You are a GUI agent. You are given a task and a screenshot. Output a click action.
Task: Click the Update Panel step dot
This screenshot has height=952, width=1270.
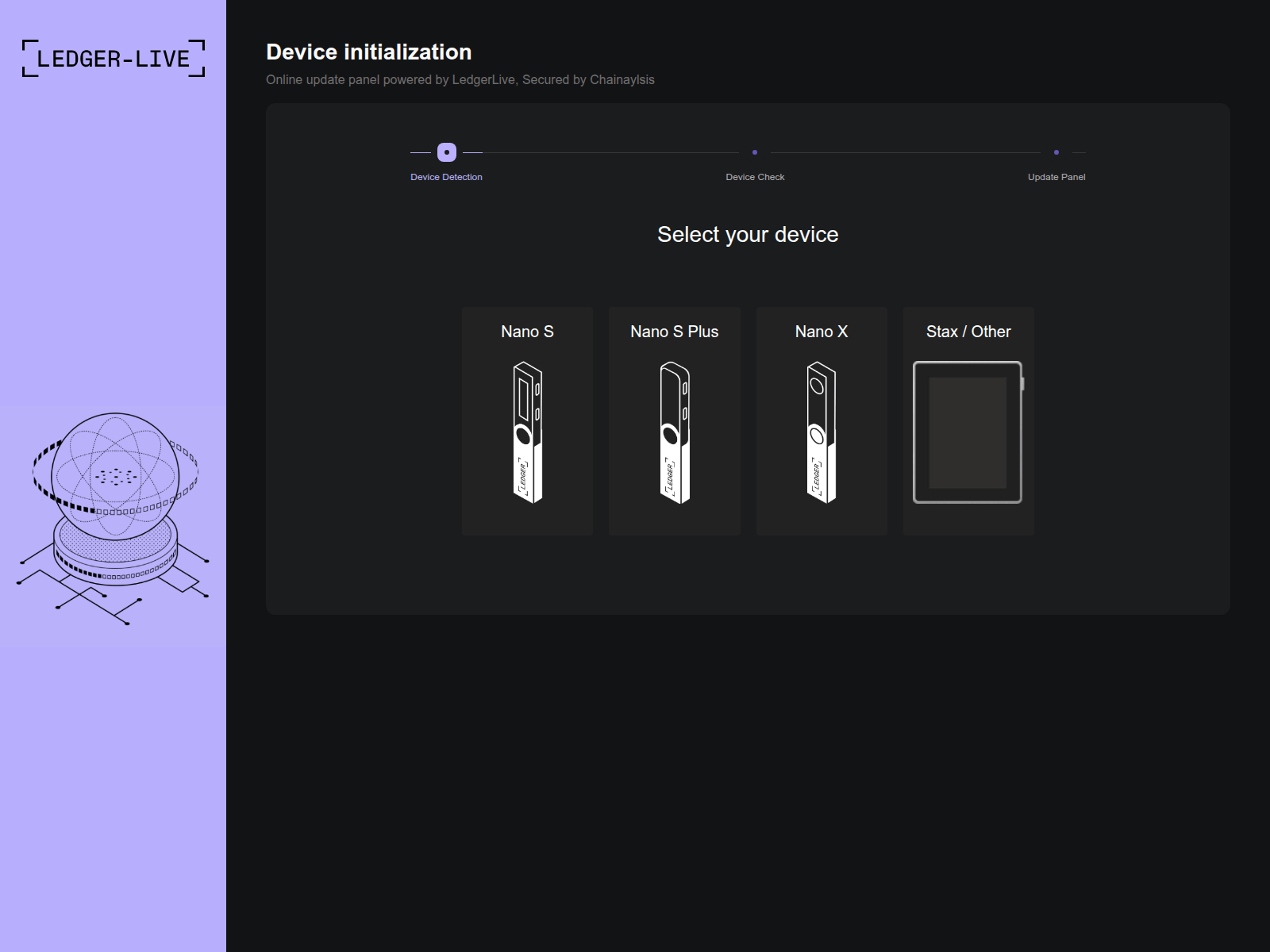1056,152
